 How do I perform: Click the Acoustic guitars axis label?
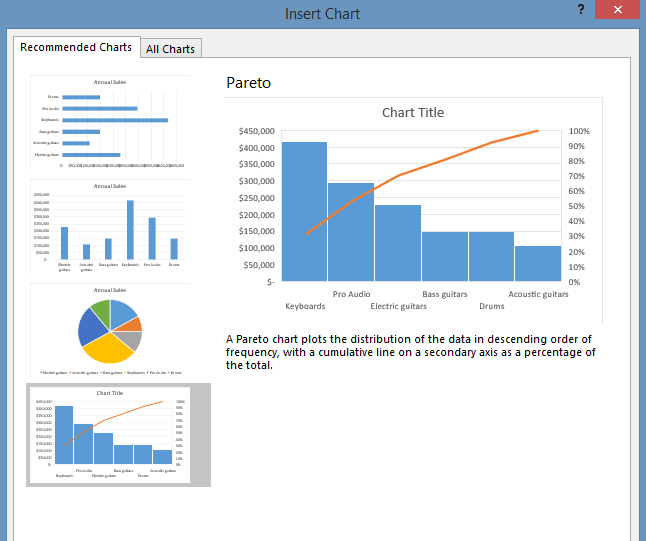tap(538, 294)
